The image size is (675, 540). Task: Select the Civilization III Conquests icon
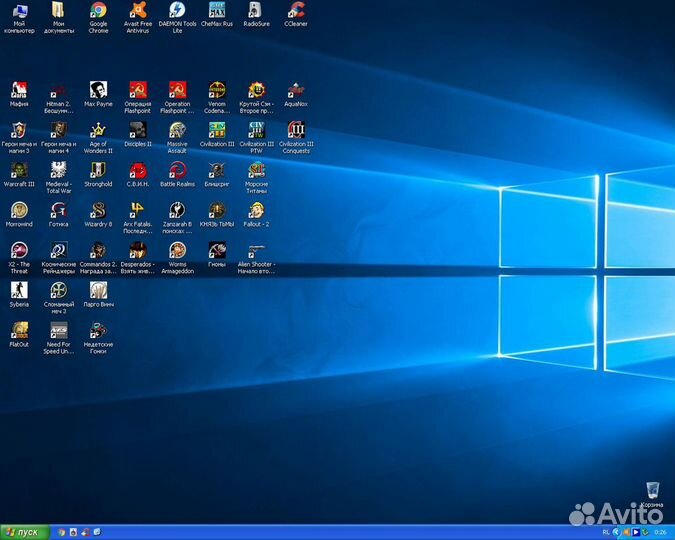tap(296, 138)
